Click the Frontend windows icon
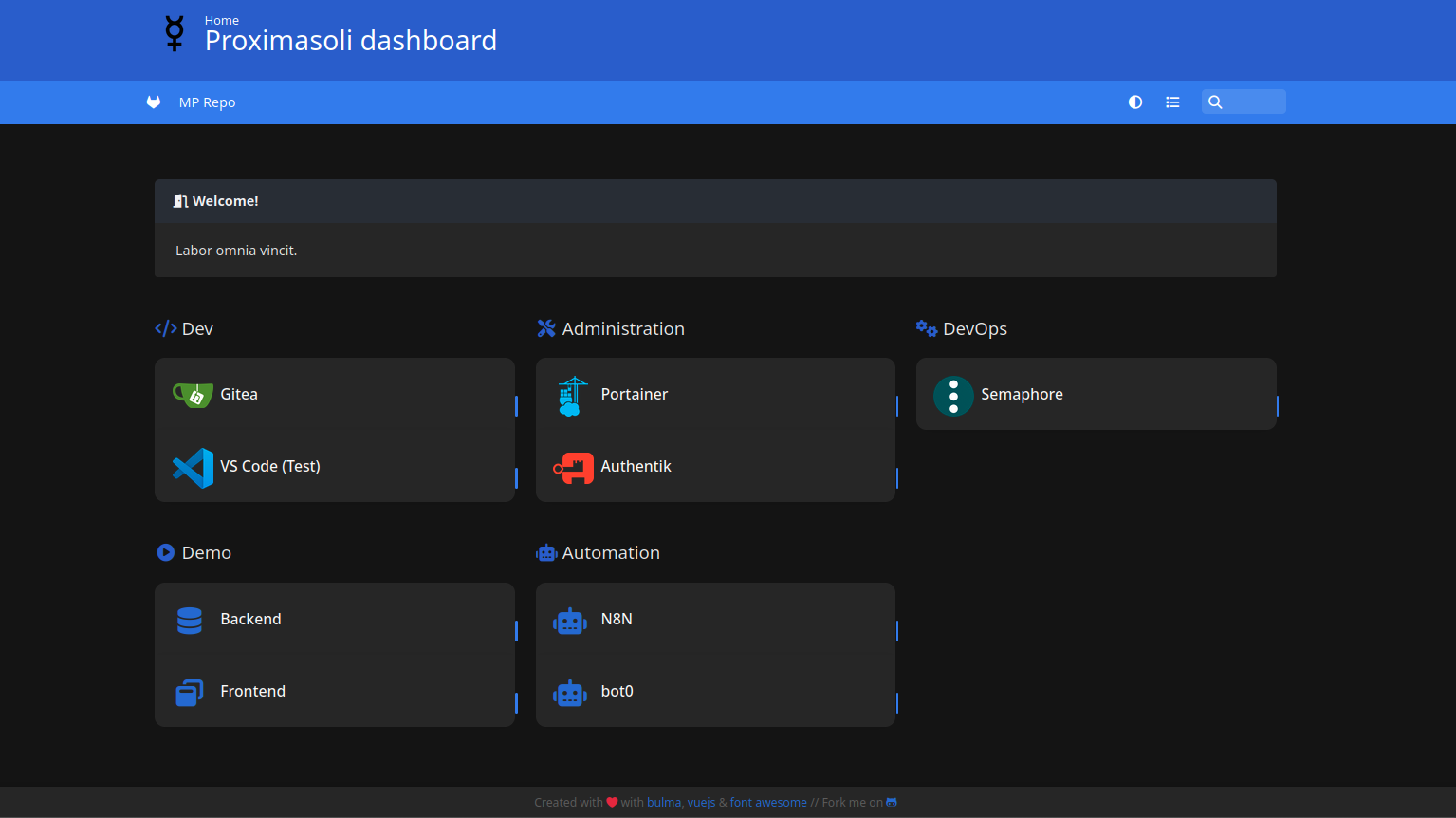Viewport: 1456px width, 818px height. tap(190, 693)
